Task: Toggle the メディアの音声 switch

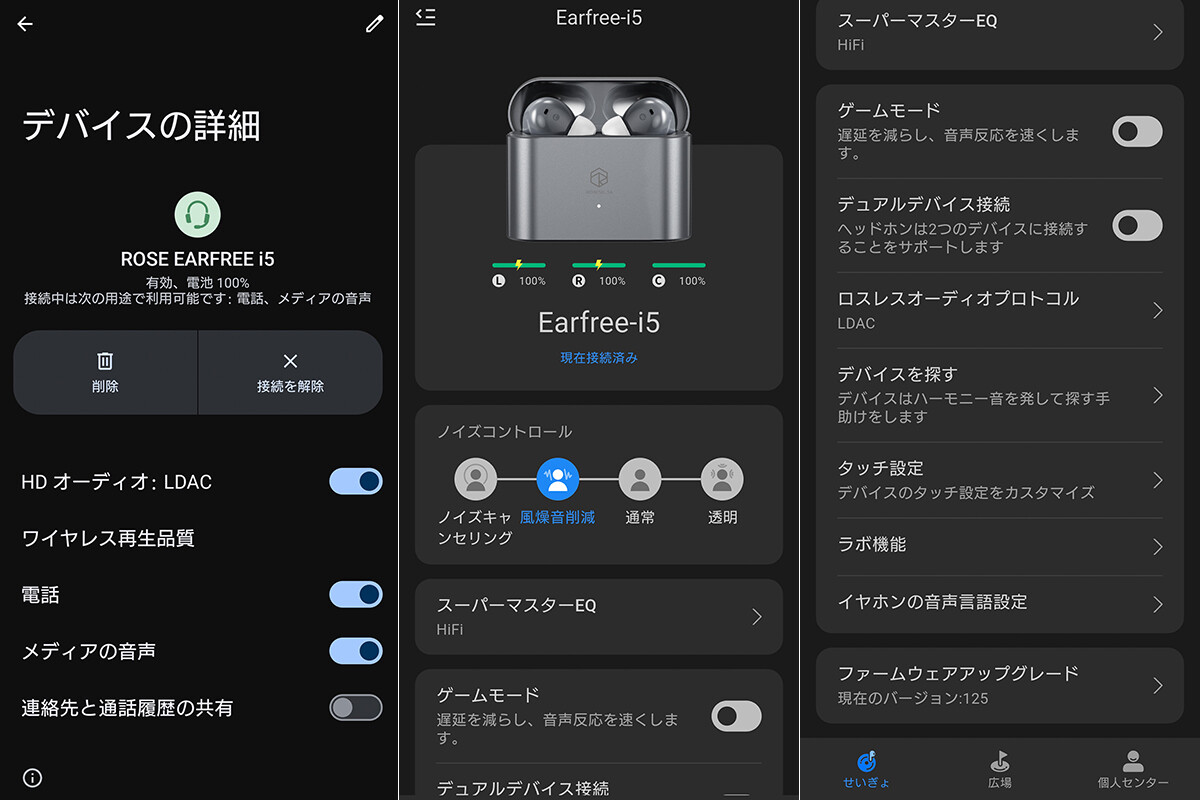Action: [356, 651]
